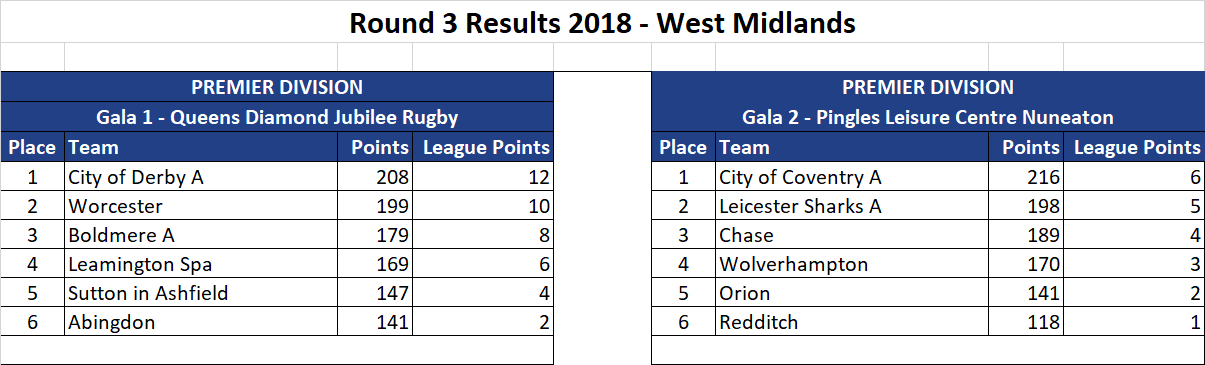Click the City of Derby A team cell

[200, 178]
